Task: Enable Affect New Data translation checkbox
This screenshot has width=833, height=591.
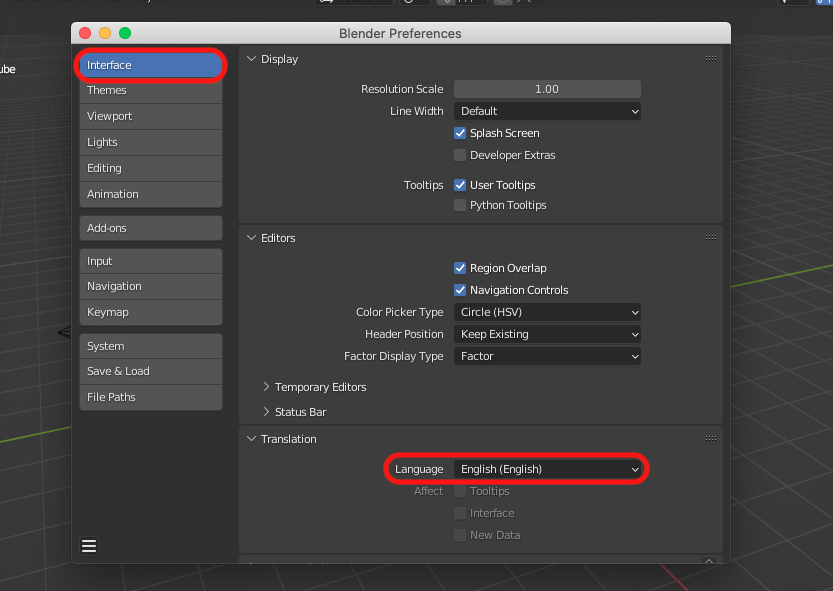Action: 460,535
